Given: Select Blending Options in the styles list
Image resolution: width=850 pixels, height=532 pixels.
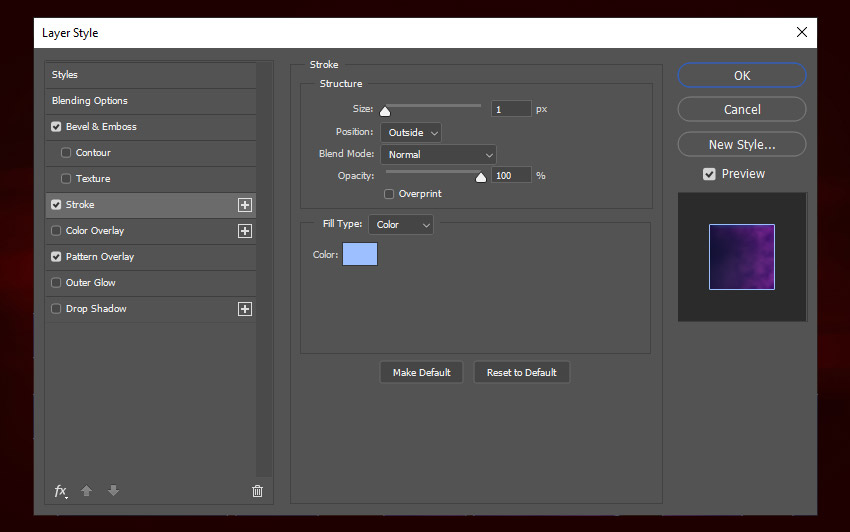Looking at the screenshot, I should point(90,101).
